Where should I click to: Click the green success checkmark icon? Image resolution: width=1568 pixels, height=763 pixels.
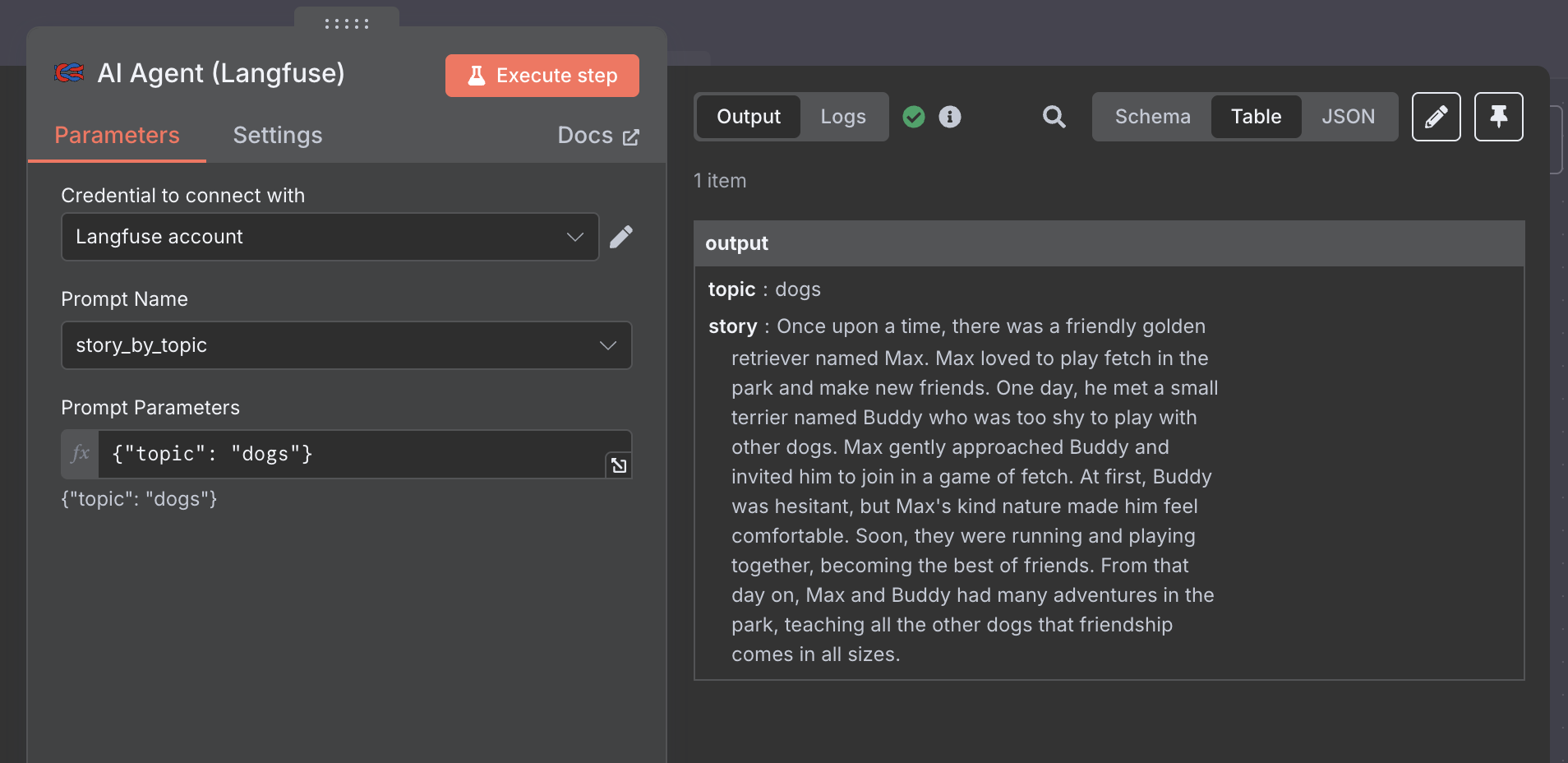(x=914, y=117)
